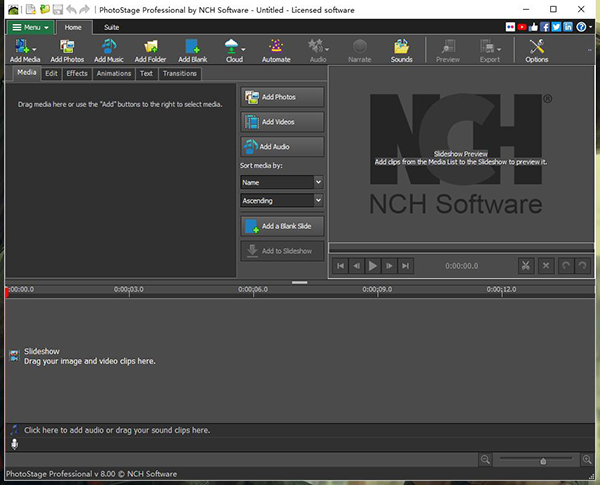
Task: Select the Edit tab
Action: (52, 73)
